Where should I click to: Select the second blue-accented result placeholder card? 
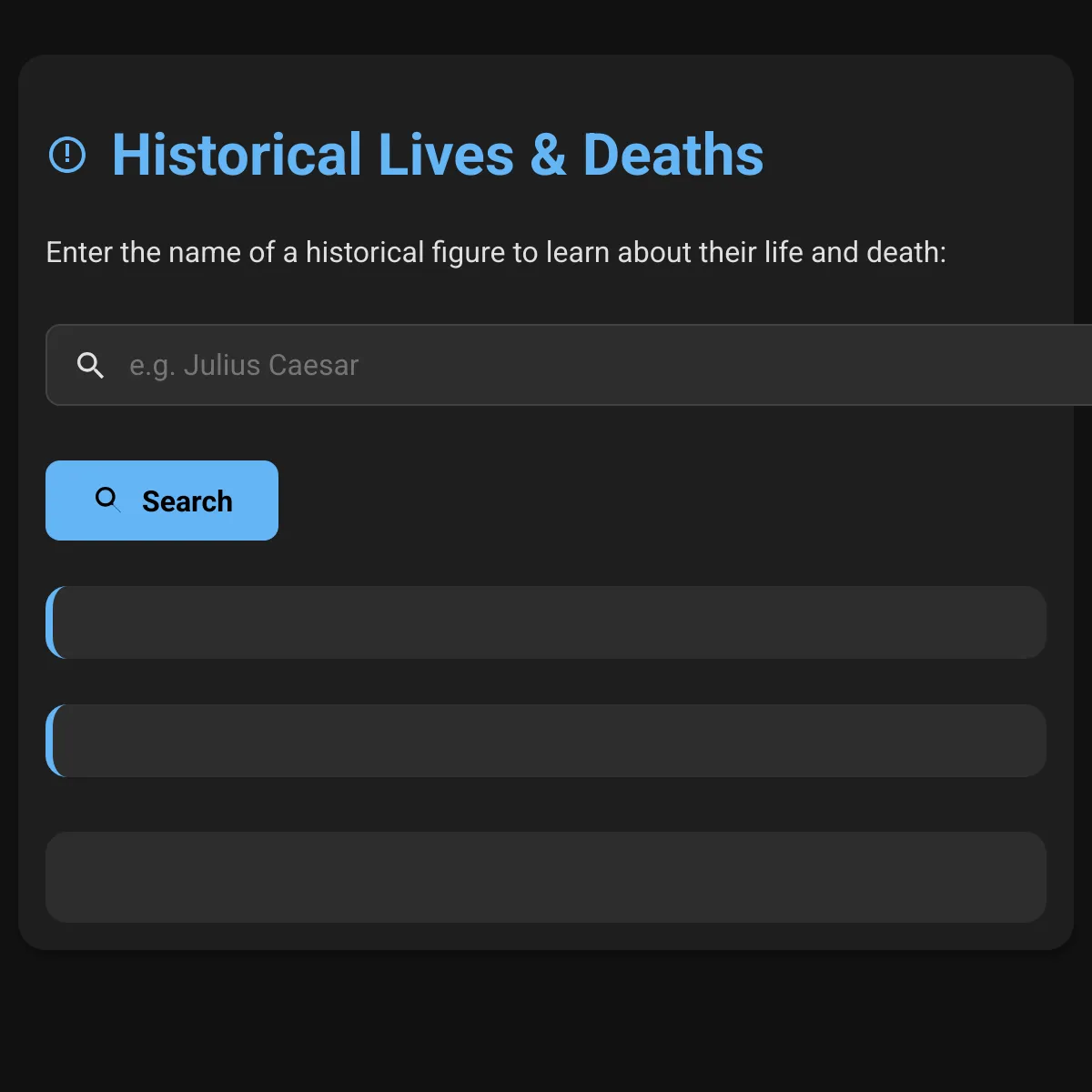click(546, 741)
